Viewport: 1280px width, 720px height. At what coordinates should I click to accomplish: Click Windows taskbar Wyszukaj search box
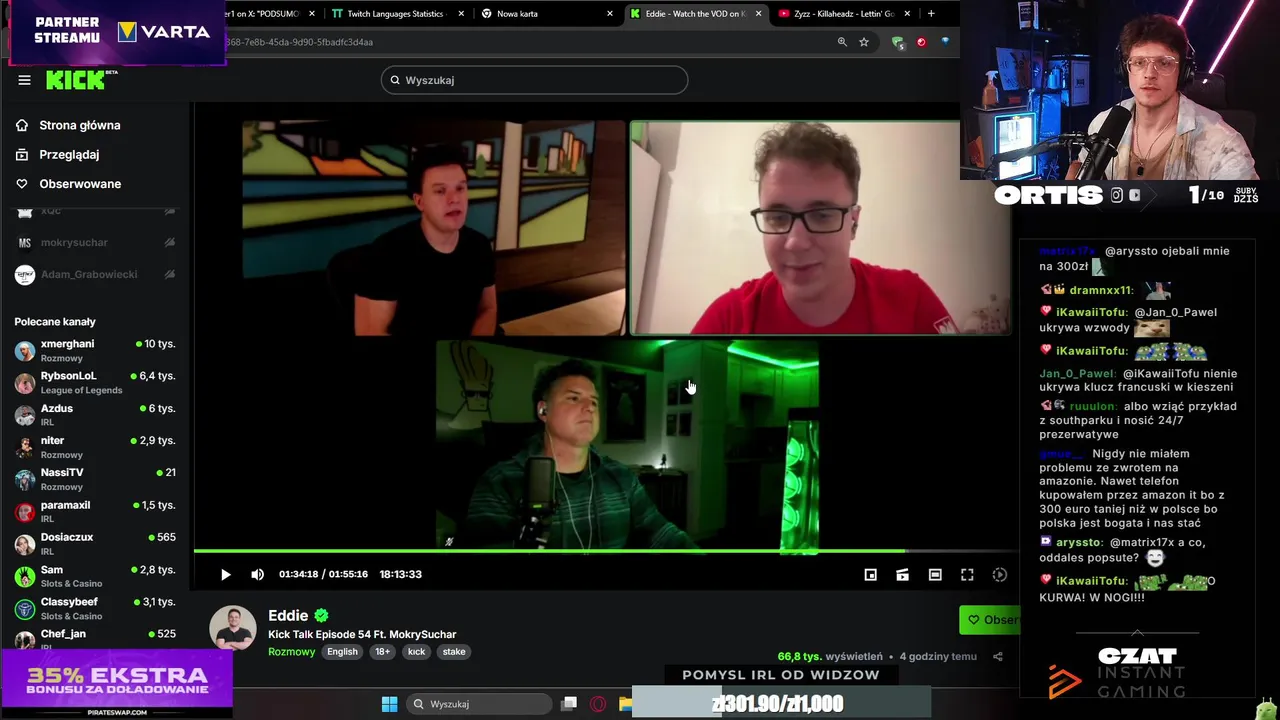click(478, 704)
